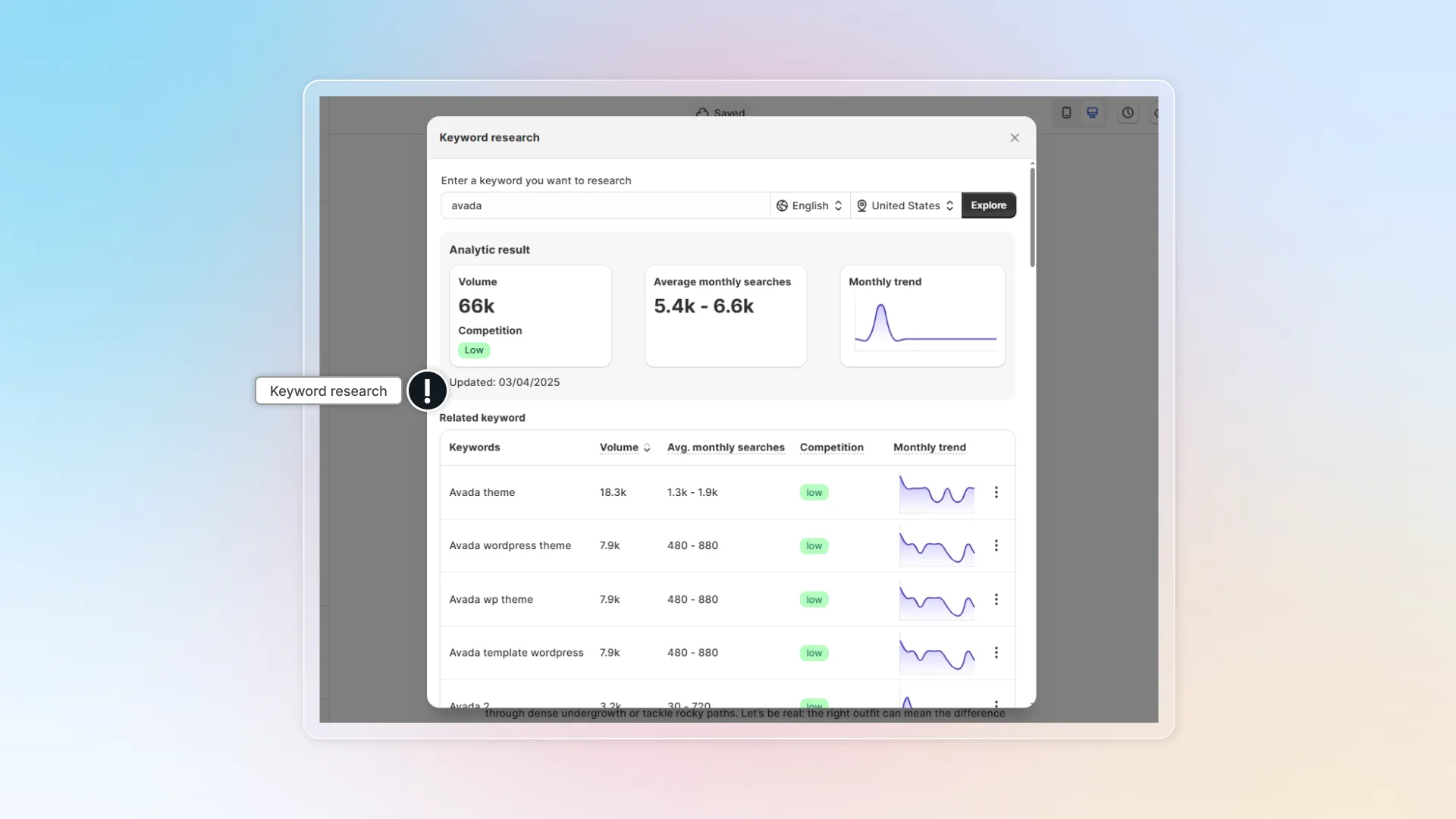Click the dialog's vertical scrollbar
The width and height of the screenshot is (1456, 819).
1032,218
